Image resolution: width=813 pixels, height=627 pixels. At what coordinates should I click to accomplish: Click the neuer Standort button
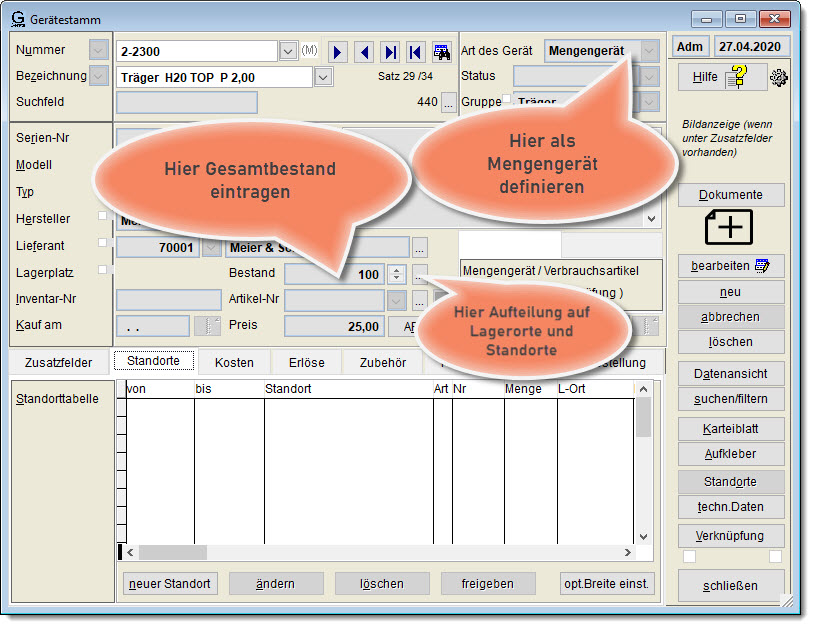pos(169,583)
